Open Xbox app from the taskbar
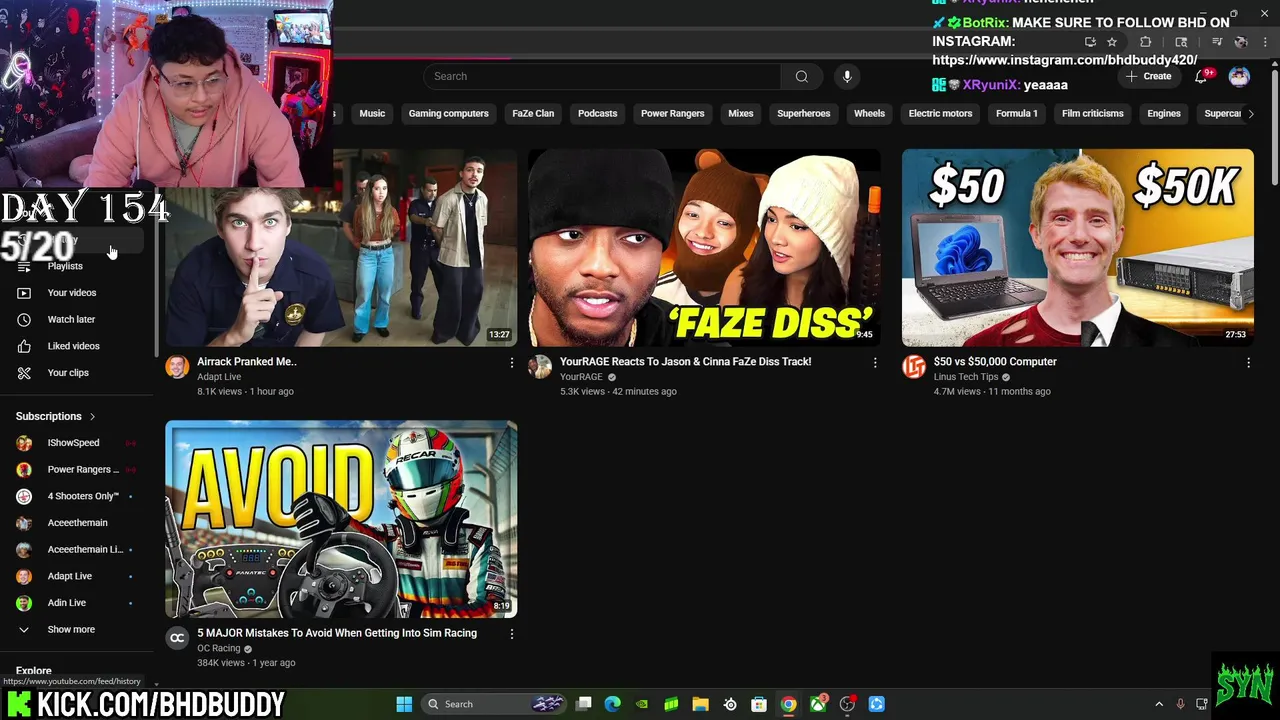Screen dimensions: 1280x720 pos(818,704)
